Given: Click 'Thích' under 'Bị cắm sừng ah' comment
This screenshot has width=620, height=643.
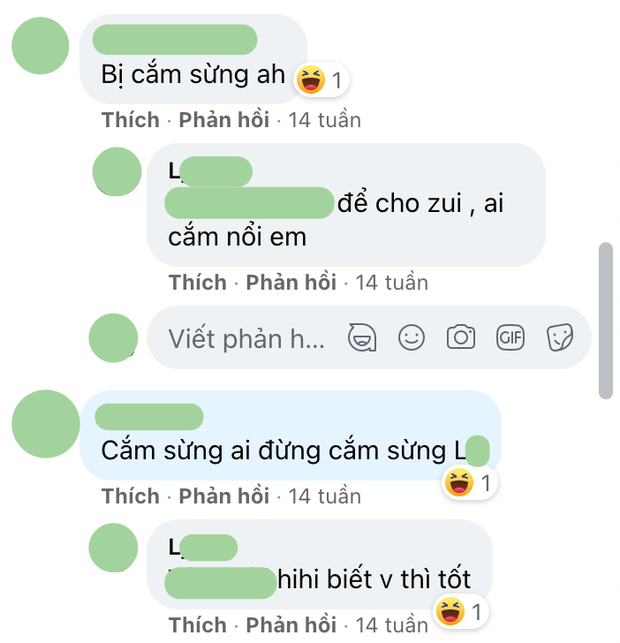Looking at the screenshot, I should point(130,120).
